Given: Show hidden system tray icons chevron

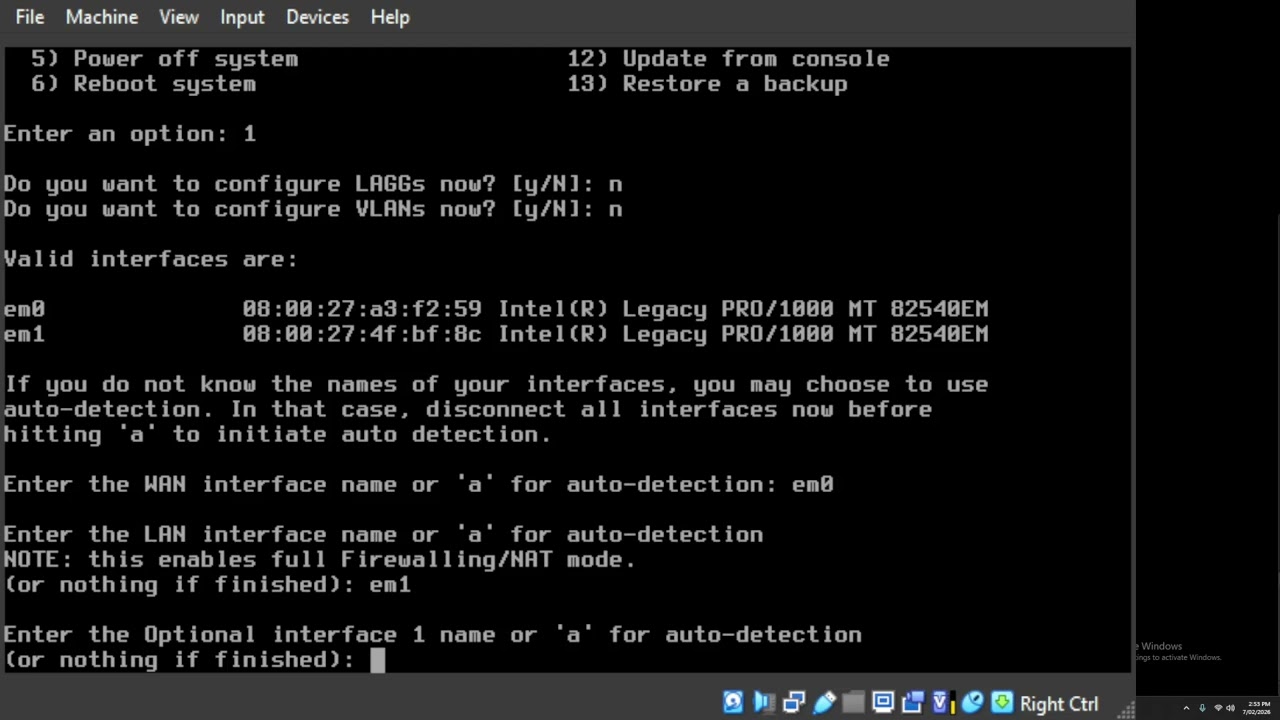Looking at the screenshot, I should [1186, 708].
